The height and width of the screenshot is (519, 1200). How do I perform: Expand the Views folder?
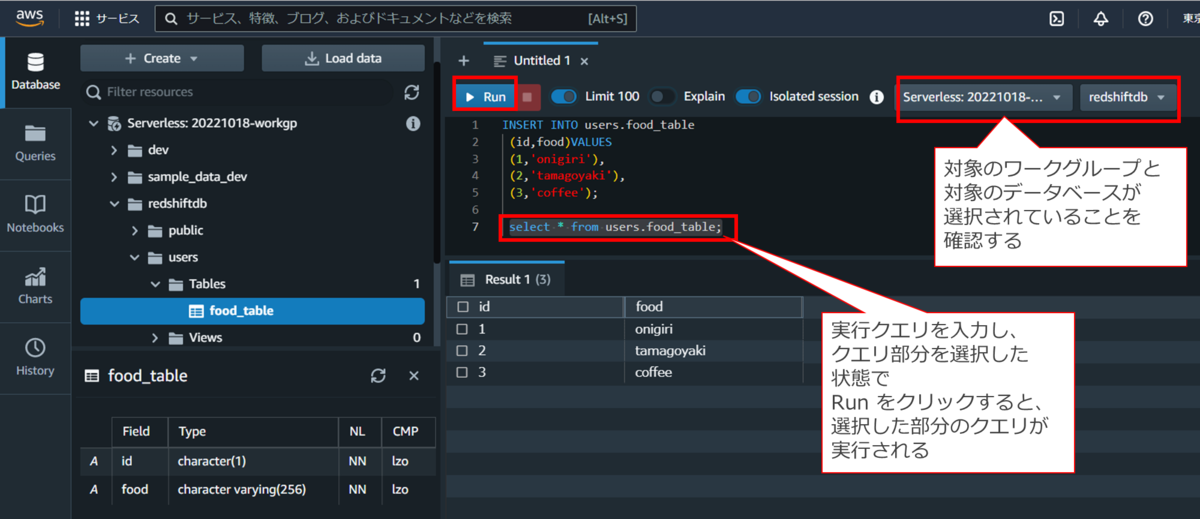pos(155,338)
